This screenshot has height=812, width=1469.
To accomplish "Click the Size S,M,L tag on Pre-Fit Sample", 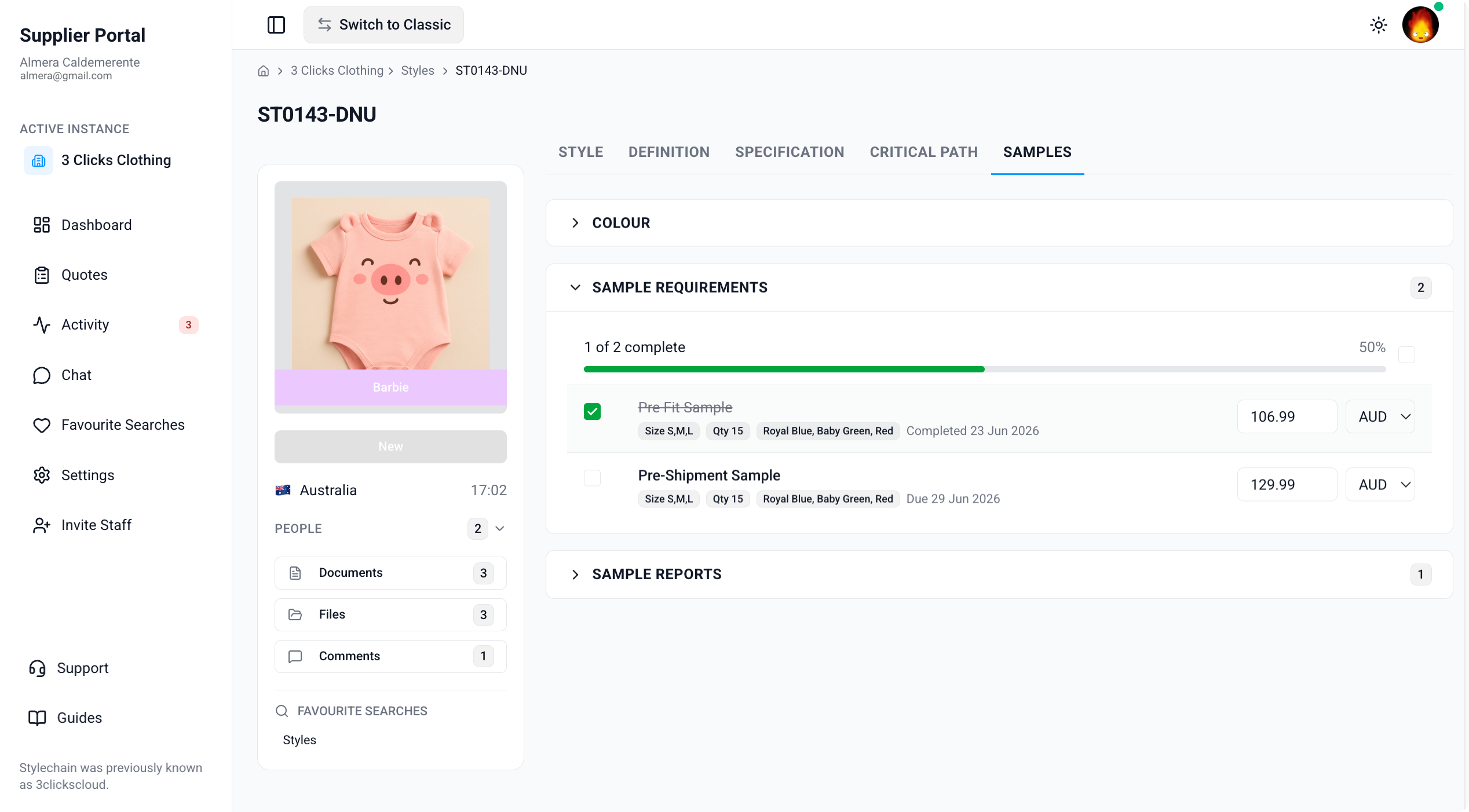I will 668,431.
